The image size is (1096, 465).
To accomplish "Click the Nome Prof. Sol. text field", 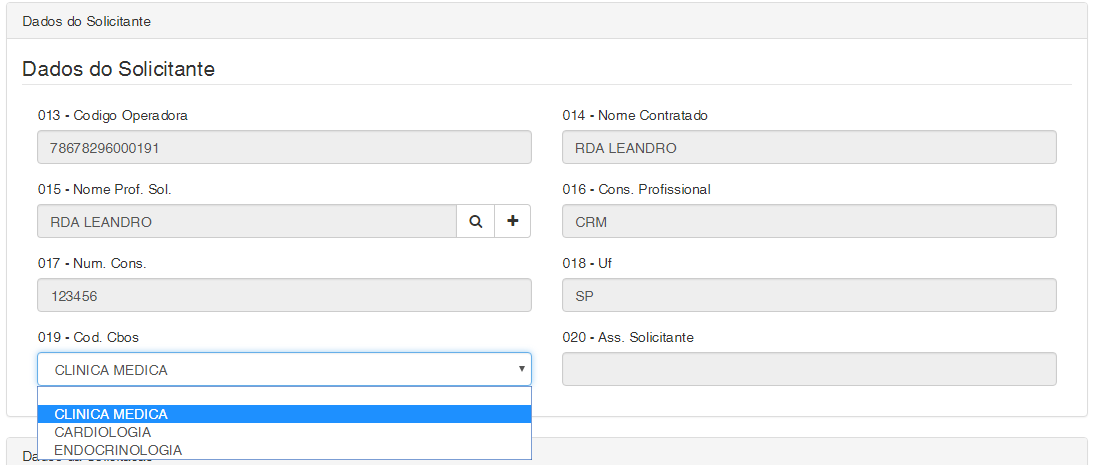I will pyautogui.click(x=247, y=222).
